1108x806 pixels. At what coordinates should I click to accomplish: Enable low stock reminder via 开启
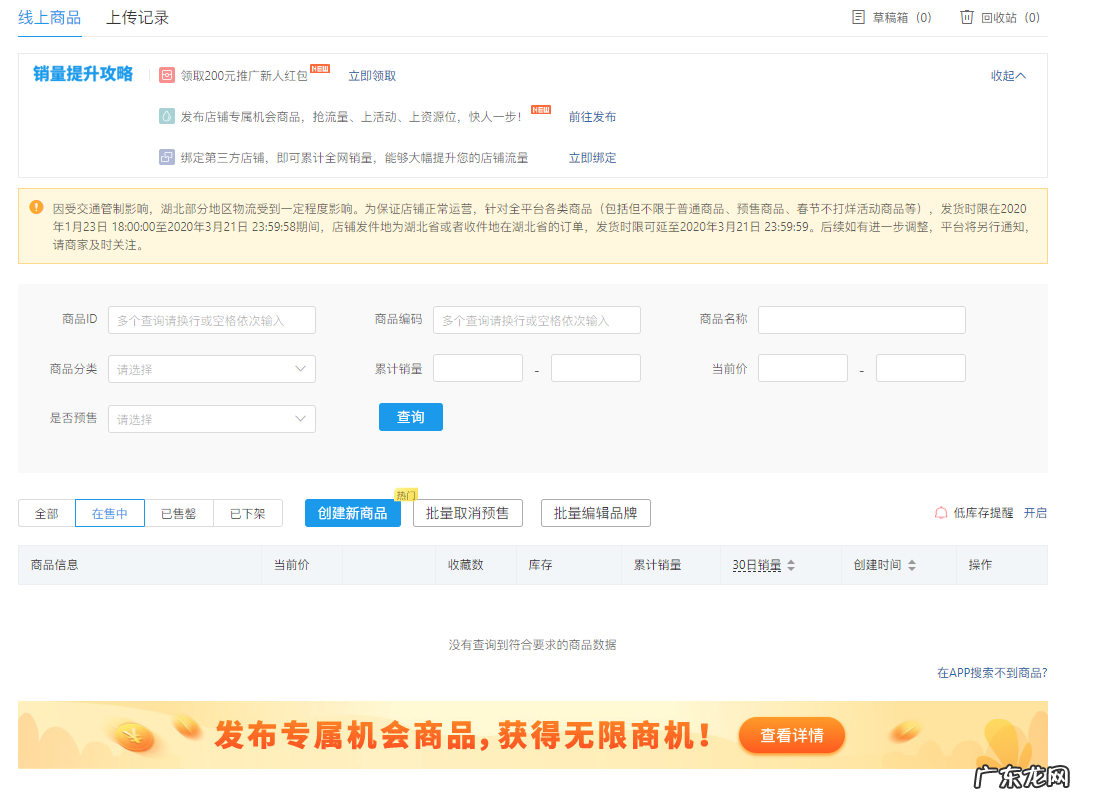[1036, 512]
